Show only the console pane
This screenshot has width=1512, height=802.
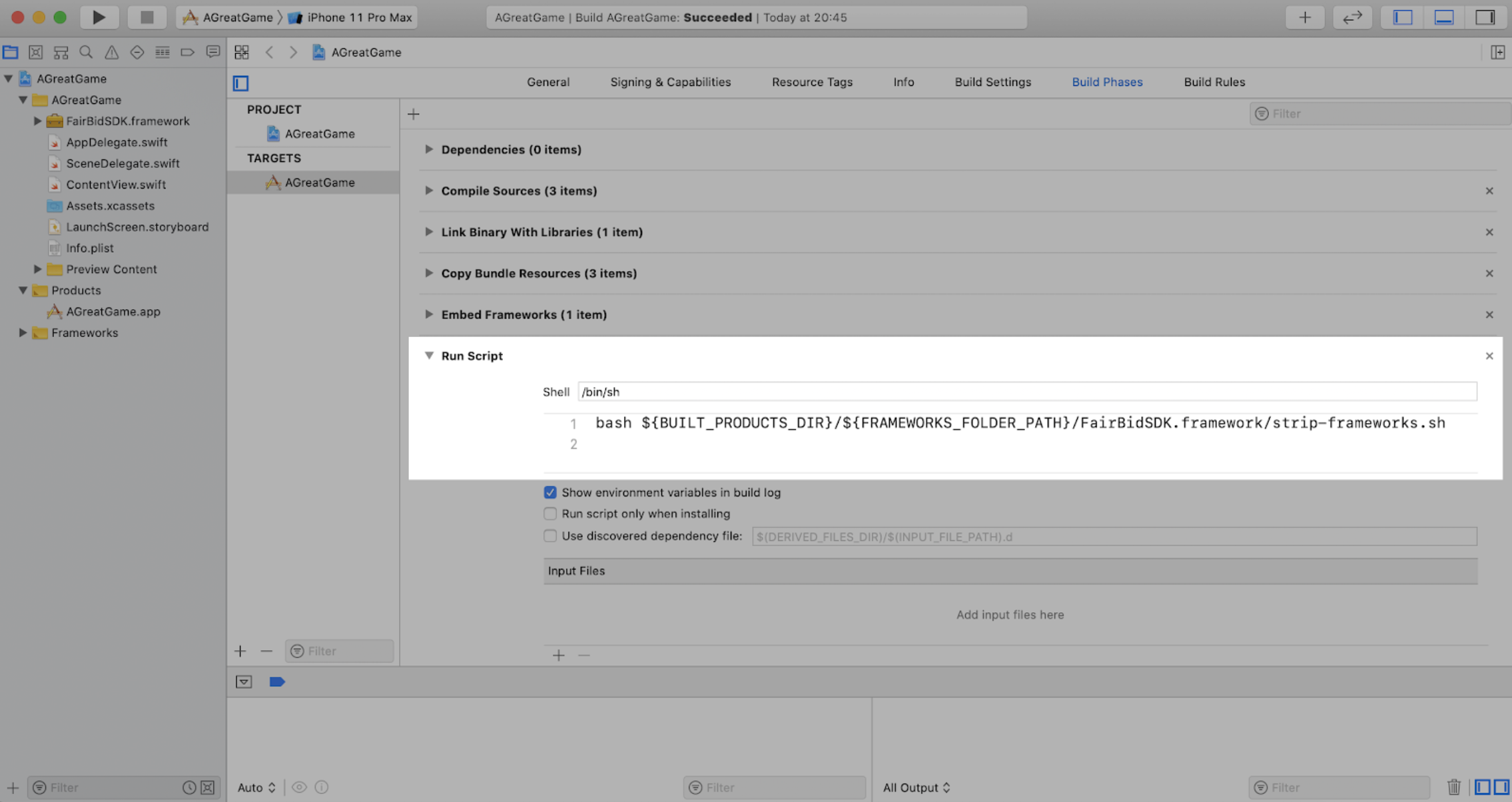pyautogui.click(x=1501, y=787)
